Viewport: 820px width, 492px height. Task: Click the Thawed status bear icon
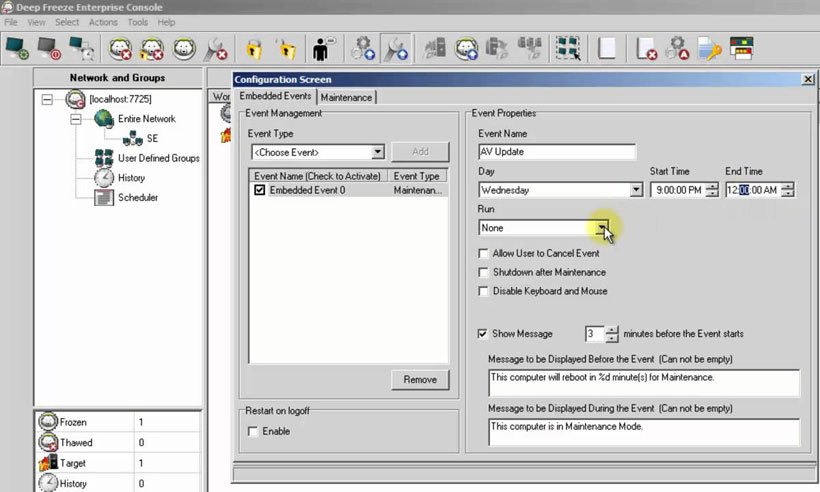tap(48, 442)
